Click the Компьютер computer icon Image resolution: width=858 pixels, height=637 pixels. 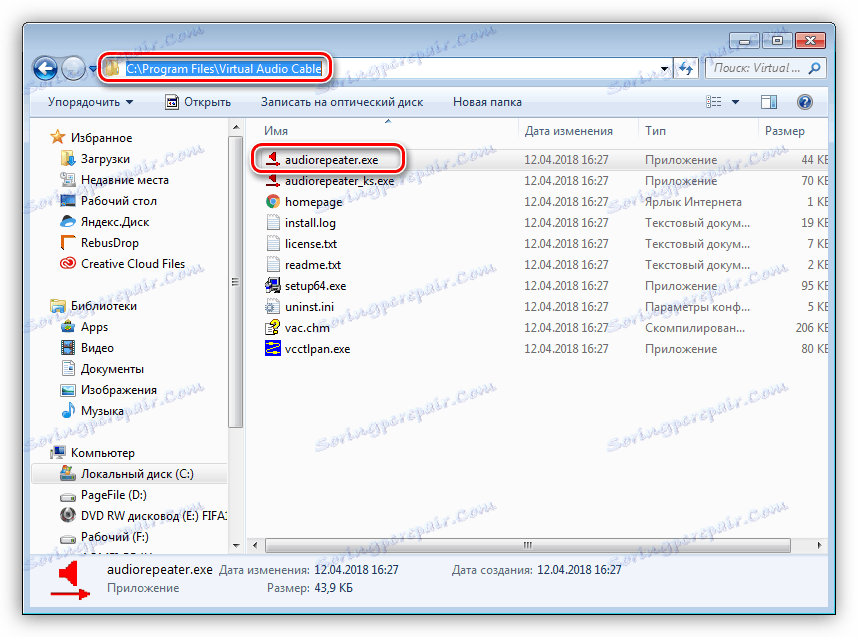57,453
